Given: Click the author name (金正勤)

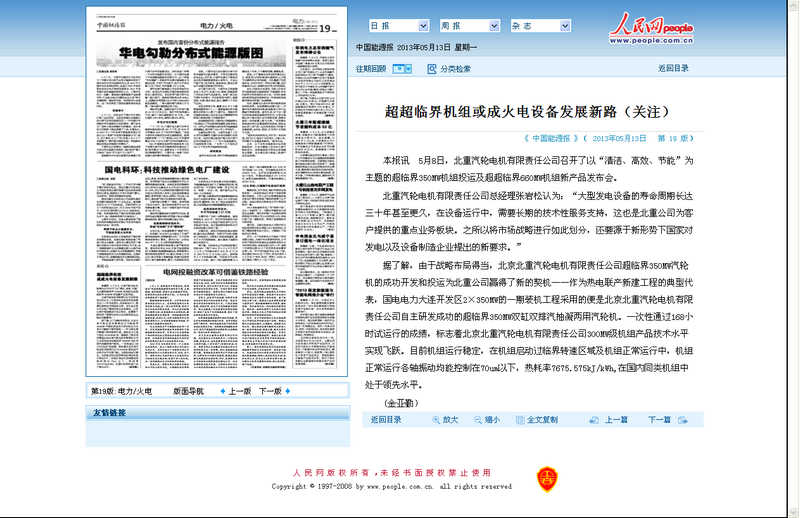Looking at the screenshot, I should pyautogui.click(x=401, y=403).
